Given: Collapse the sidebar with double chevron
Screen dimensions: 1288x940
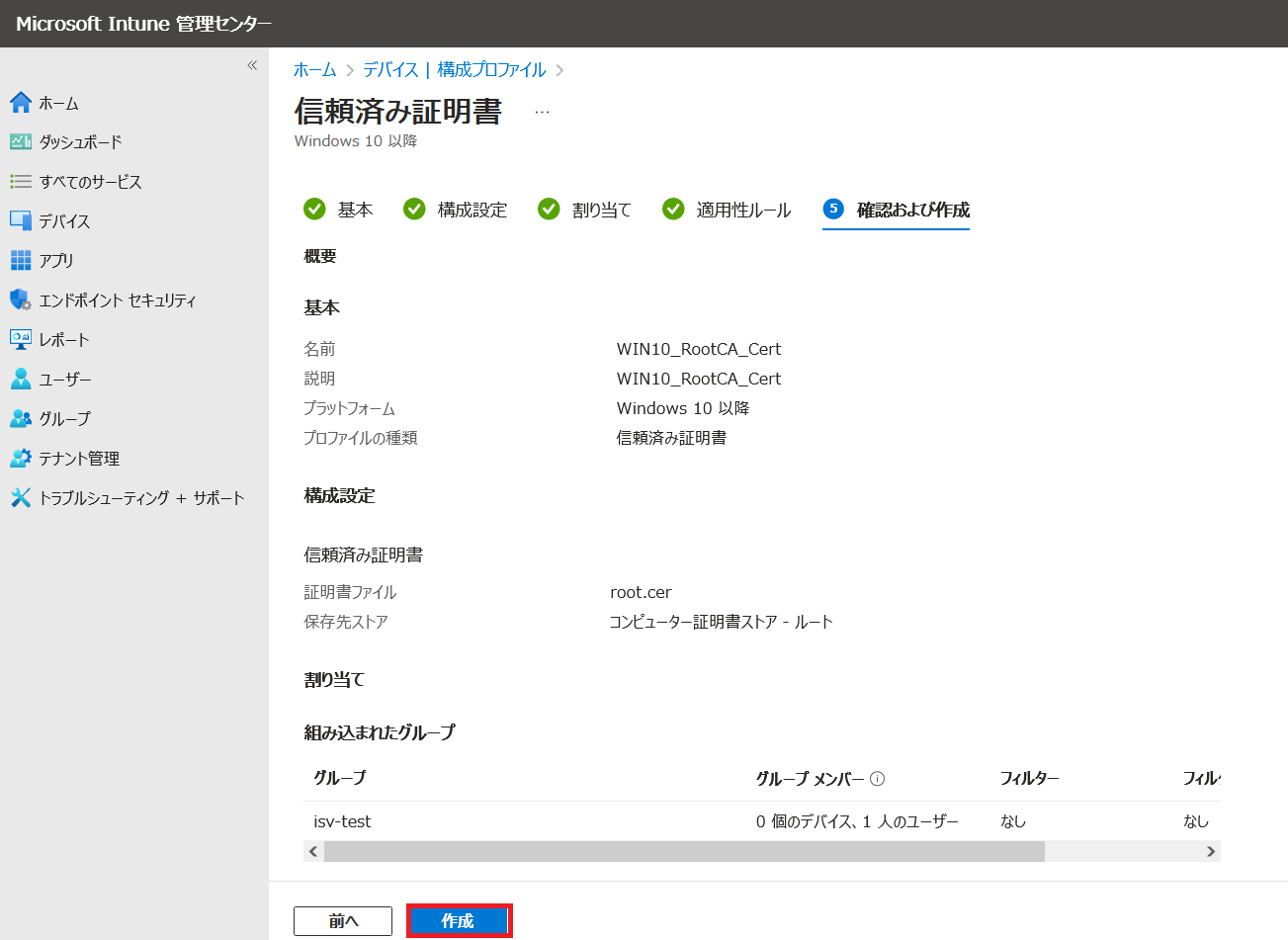Looking at the screenshot, I should pyautogui.click(x=252, y=65).
